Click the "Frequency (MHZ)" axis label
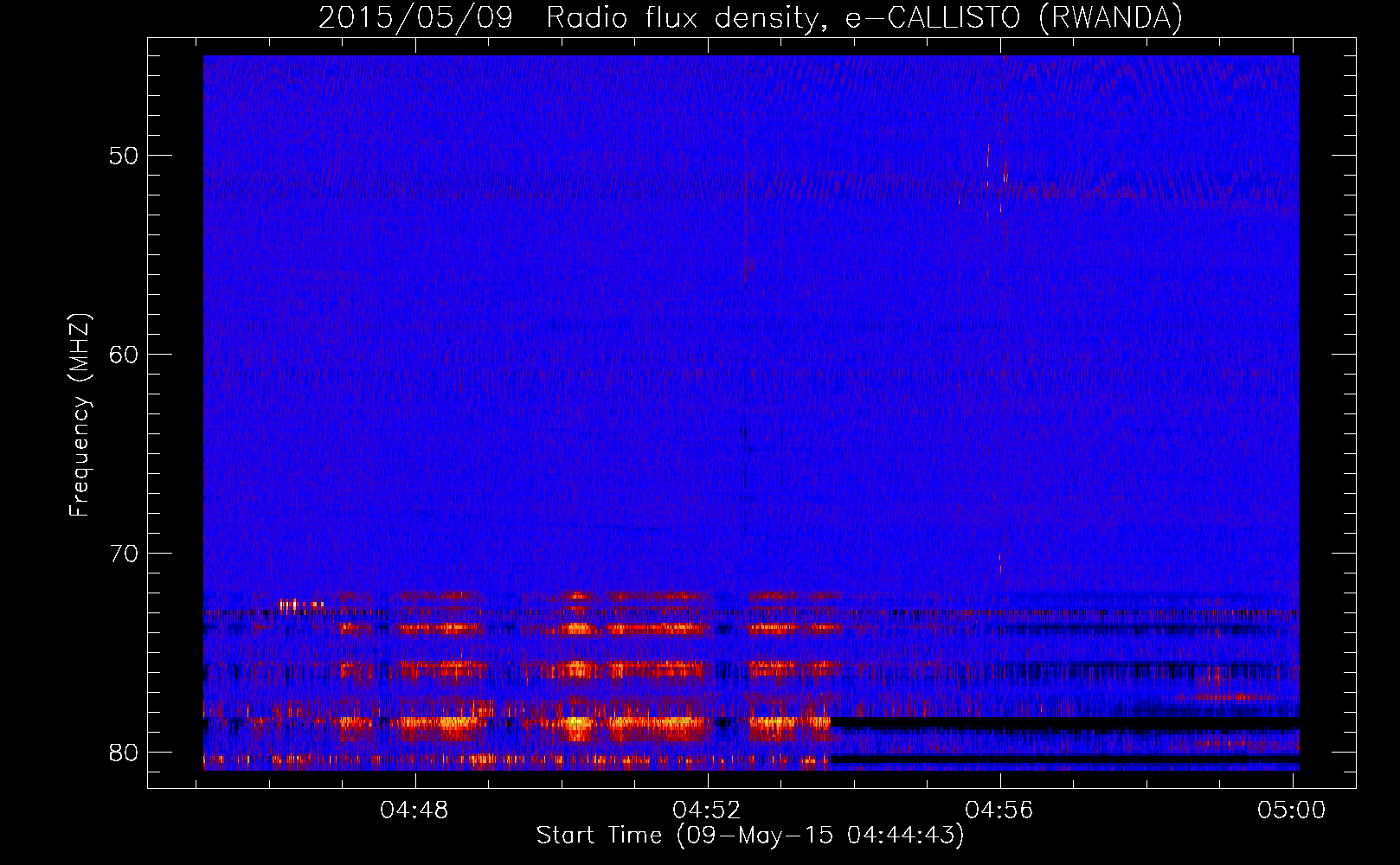Screen dimensions: 1400x865 (x=80, y=415)
